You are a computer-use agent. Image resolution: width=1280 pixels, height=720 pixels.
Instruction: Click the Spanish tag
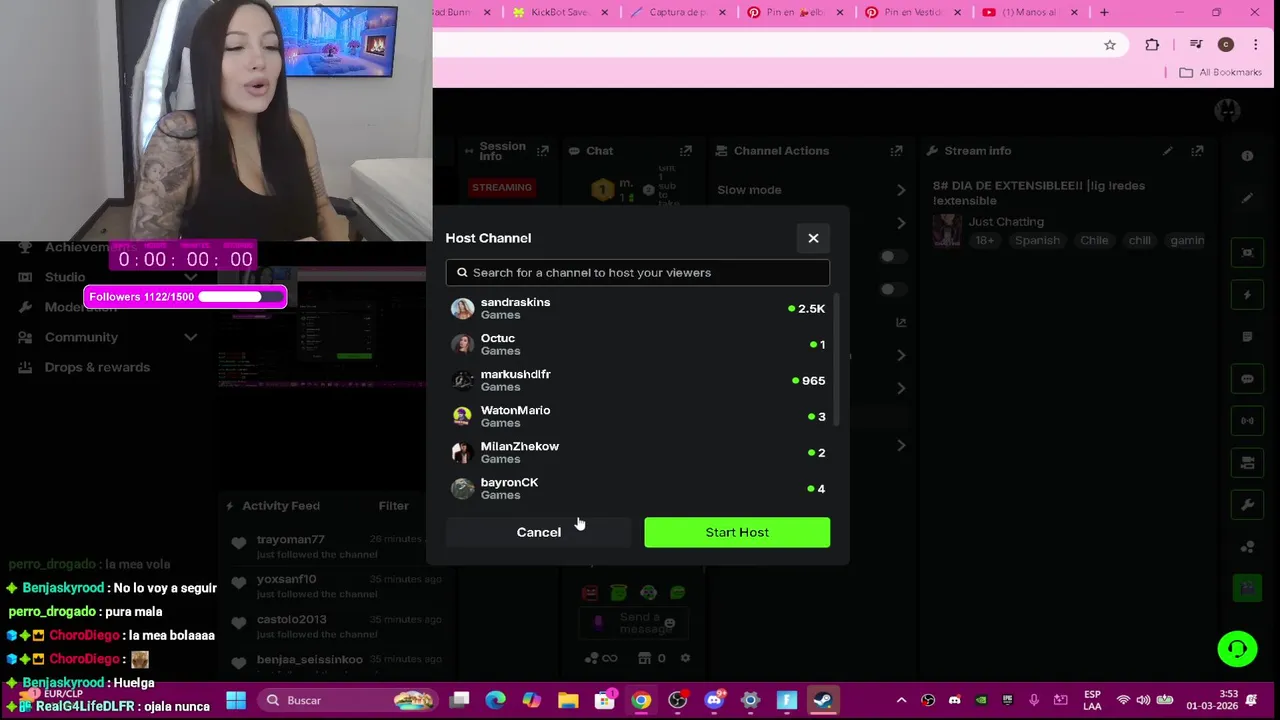[1037, 241]
